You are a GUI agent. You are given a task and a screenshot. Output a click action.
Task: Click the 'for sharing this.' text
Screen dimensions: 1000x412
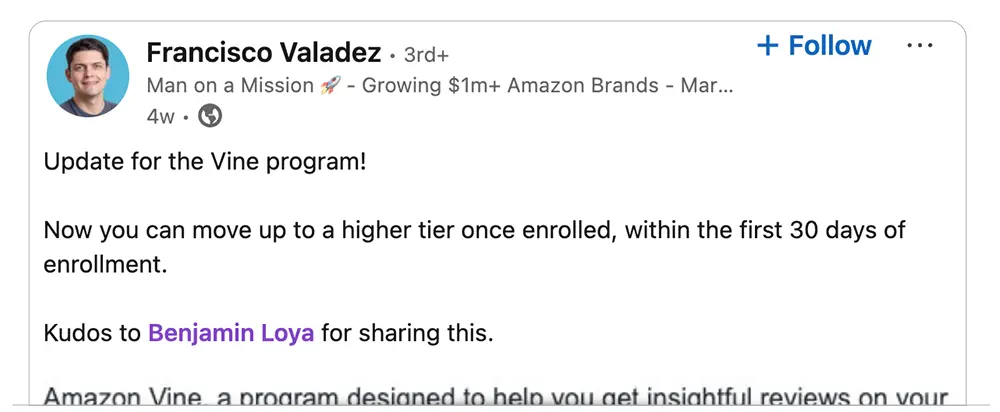click(x=407, y=333)
